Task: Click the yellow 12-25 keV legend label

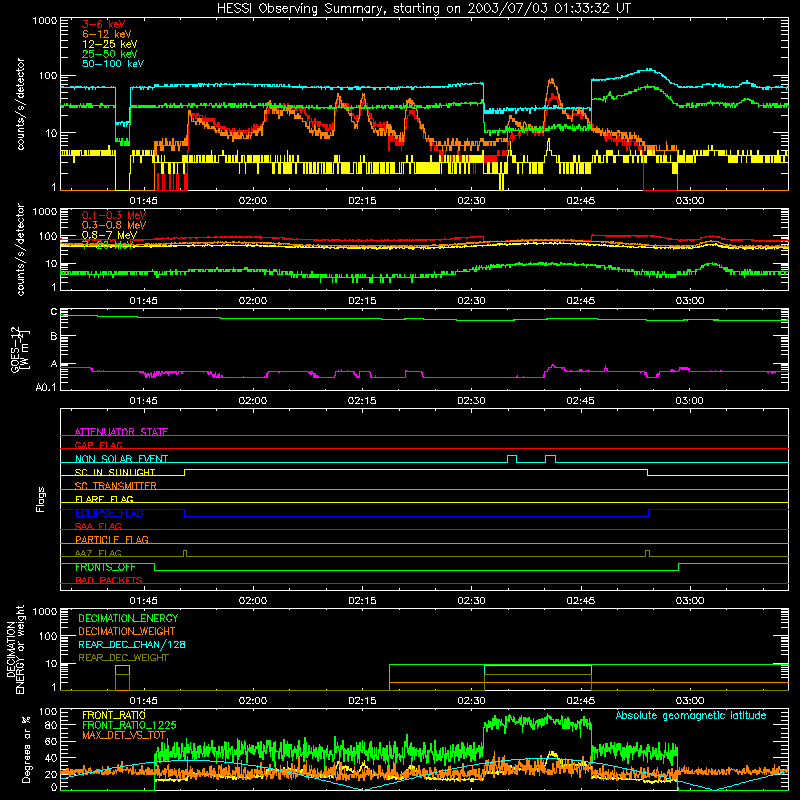Action: tap(110, 44)
